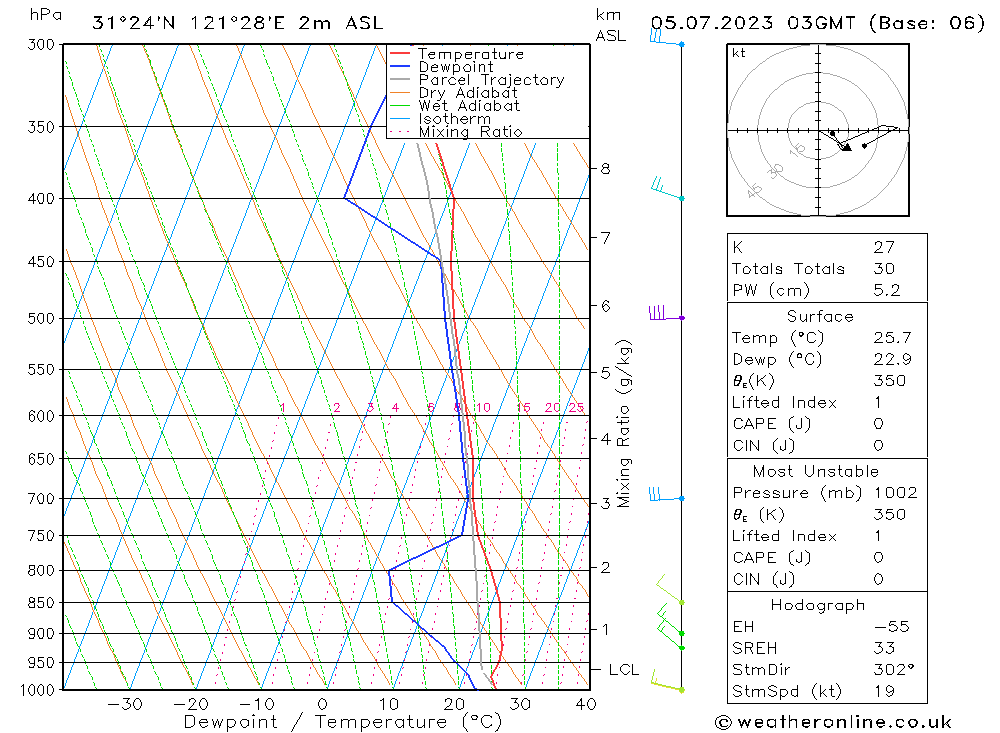Click the K index value 27

(x=884, y=247)
